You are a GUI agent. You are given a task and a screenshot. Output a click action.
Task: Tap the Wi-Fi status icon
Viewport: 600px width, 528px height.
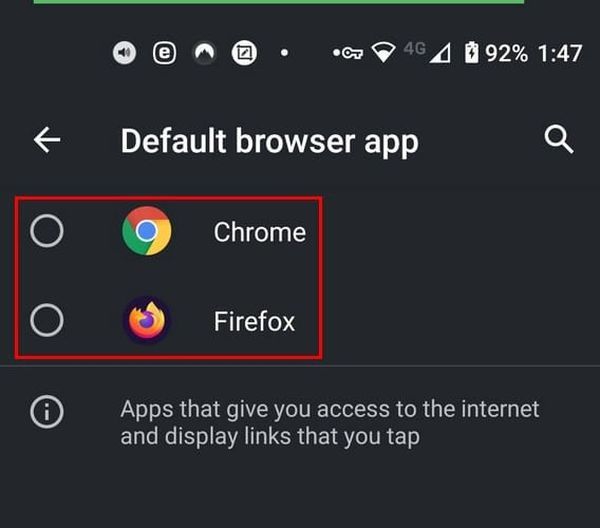[384, 53]
